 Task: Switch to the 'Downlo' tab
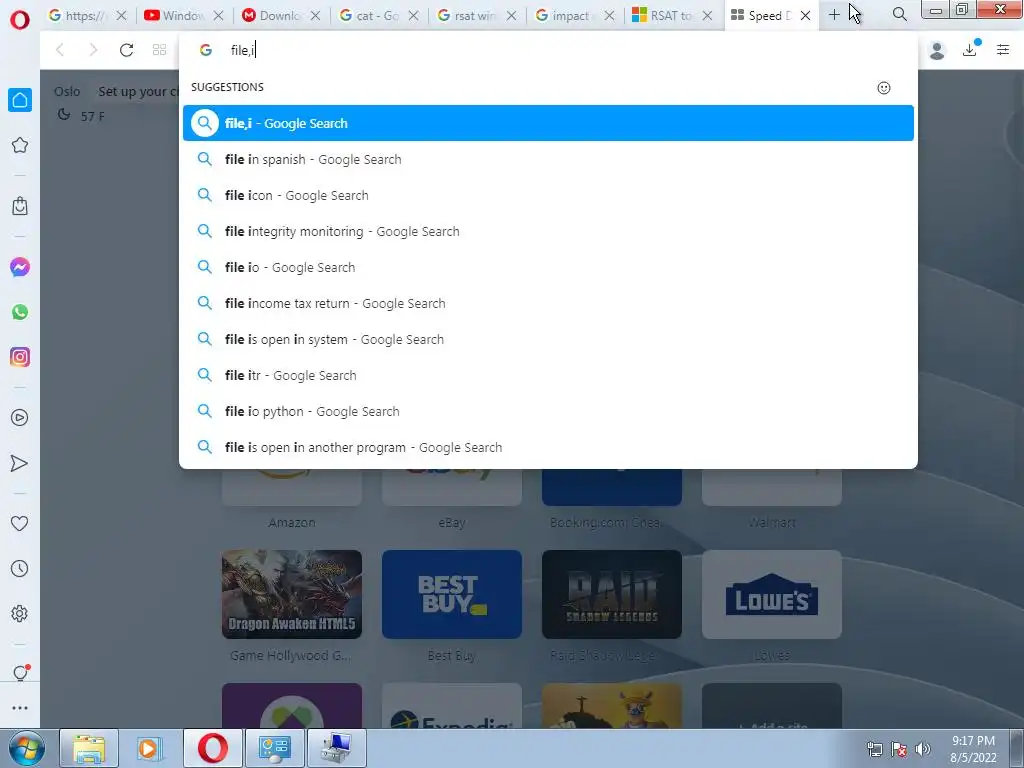point(281,15)
